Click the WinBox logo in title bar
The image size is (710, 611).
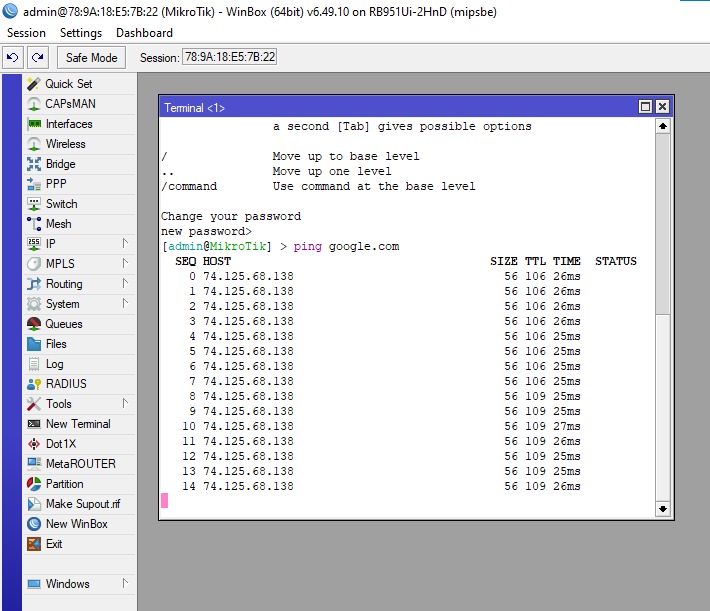(10, 11)
